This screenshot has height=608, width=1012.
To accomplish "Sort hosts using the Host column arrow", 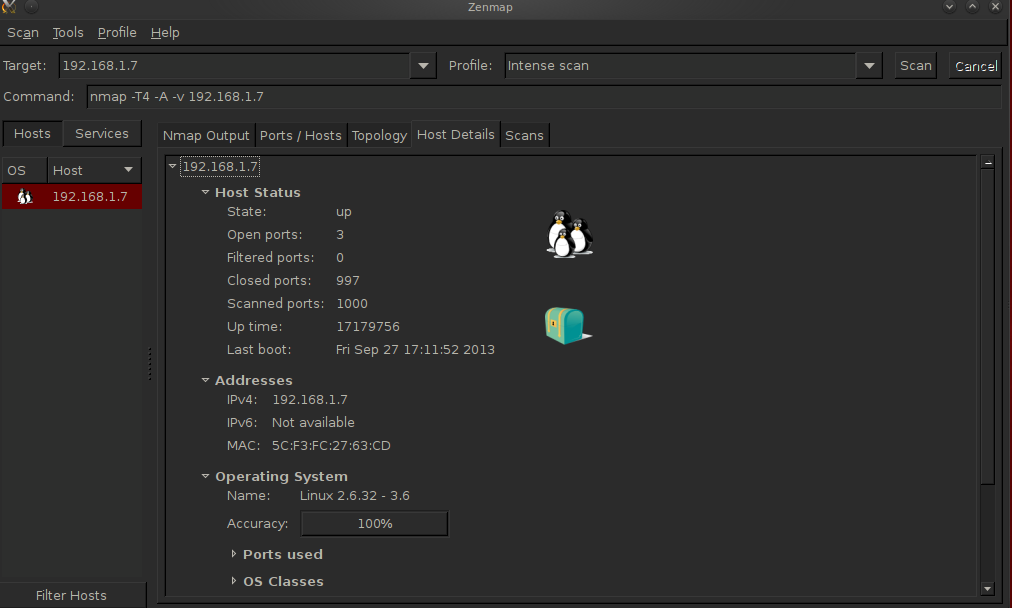I will [x=128, y=170].
